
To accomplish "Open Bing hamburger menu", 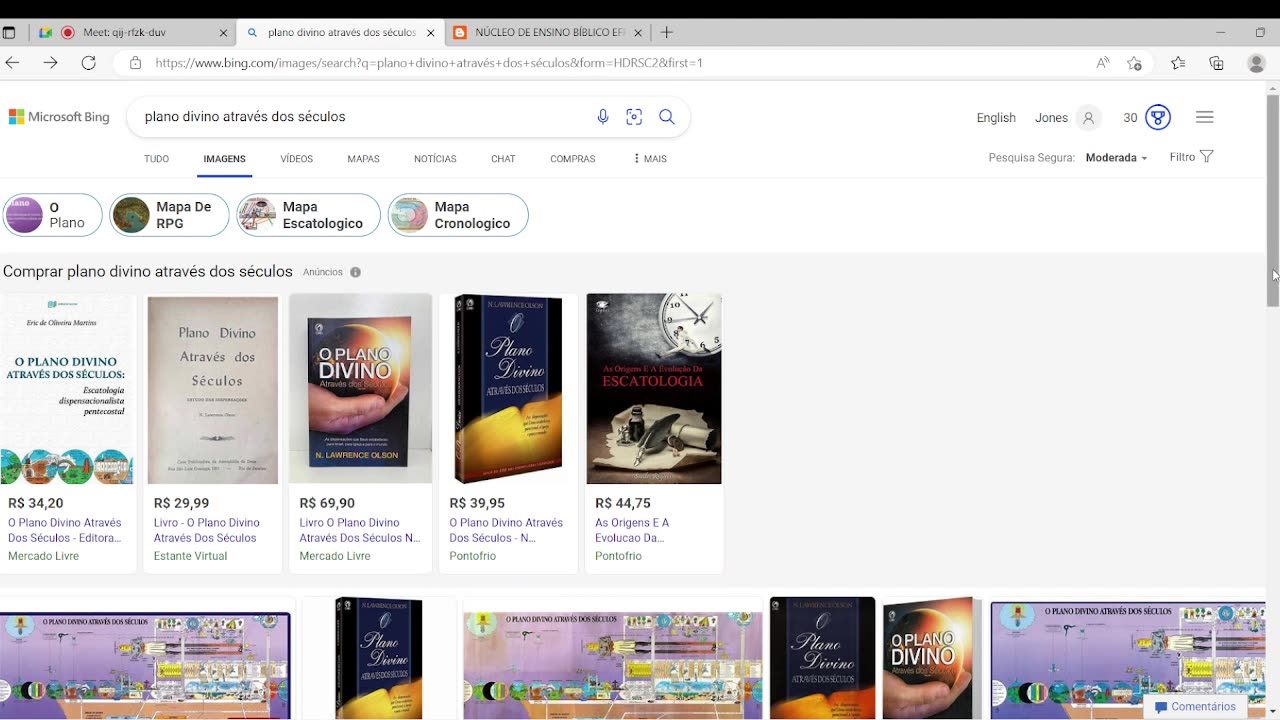I will tap(1205, 117).
